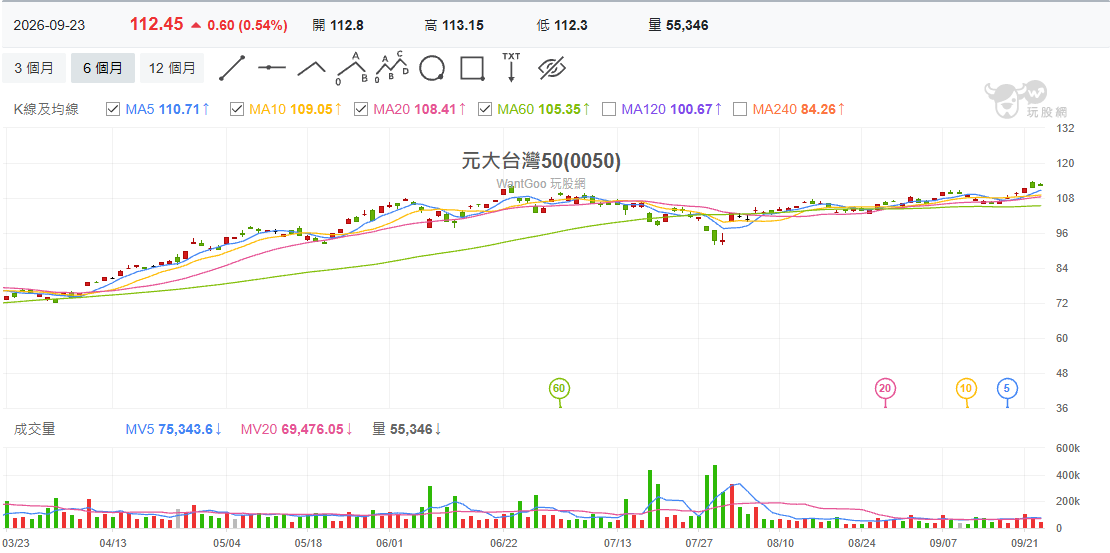Uncheck the MA5 moving average checkbox

113,109
